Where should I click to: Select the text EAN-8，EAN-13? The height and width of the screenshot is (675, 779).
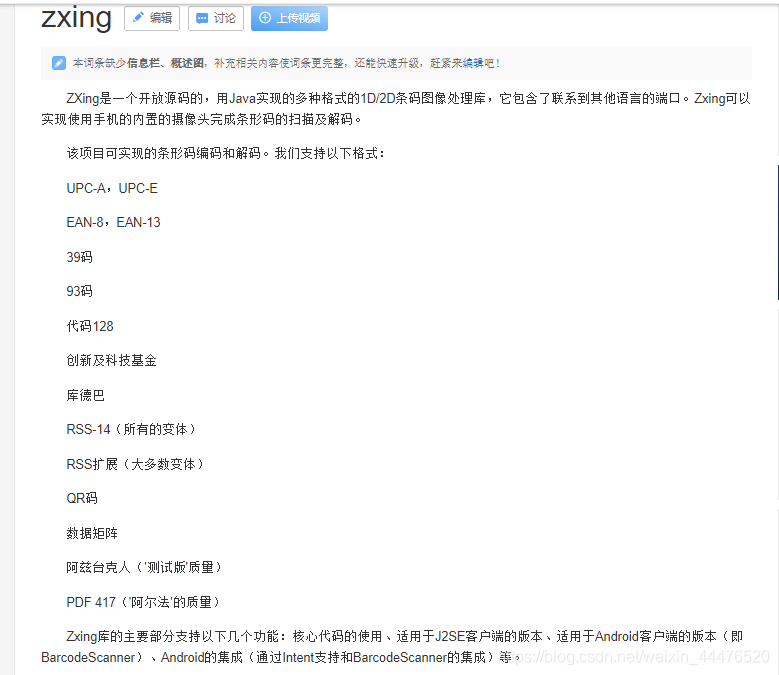coord(113,223)
